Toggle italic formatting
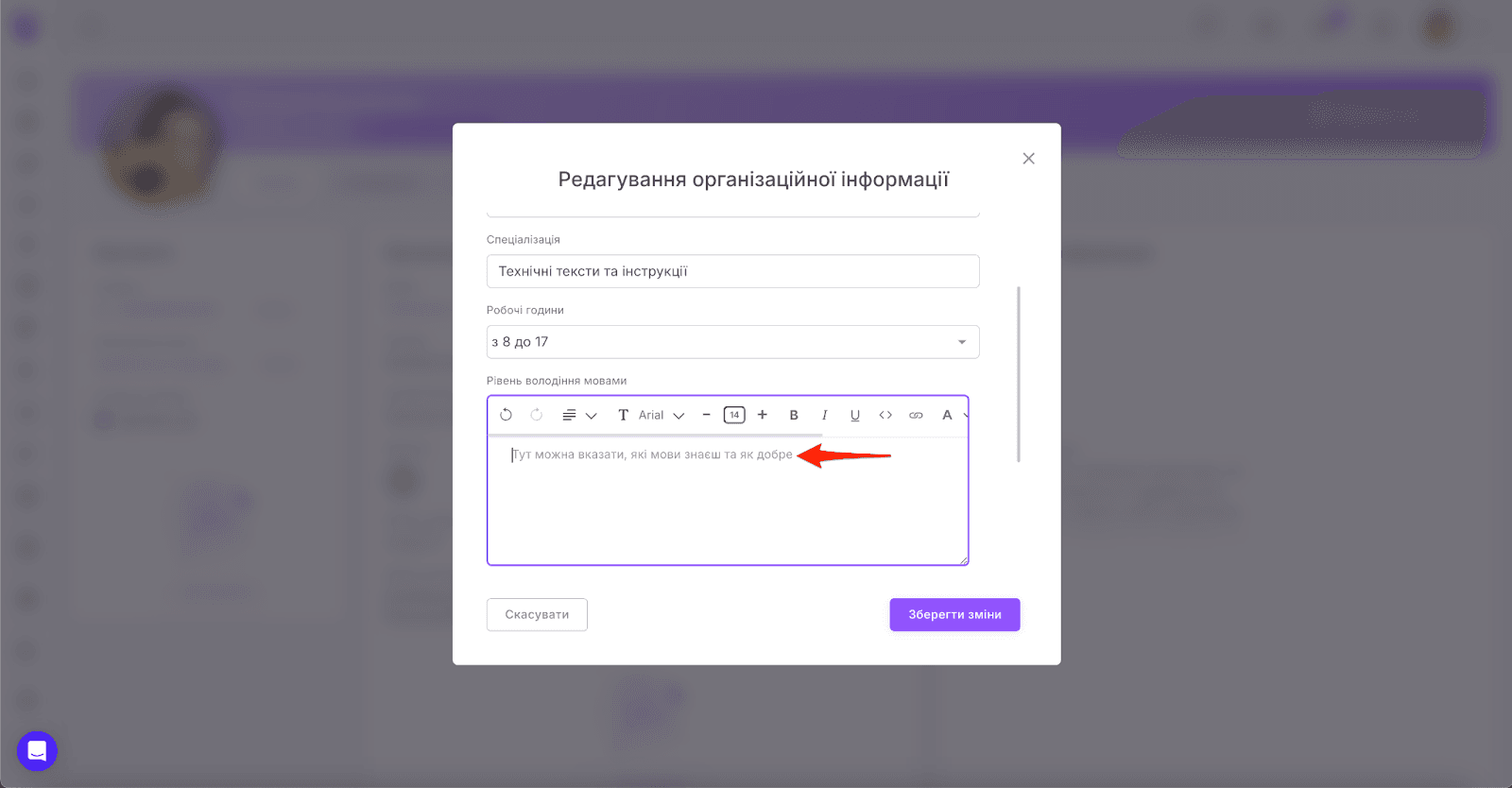 click(x=824, y=415)
